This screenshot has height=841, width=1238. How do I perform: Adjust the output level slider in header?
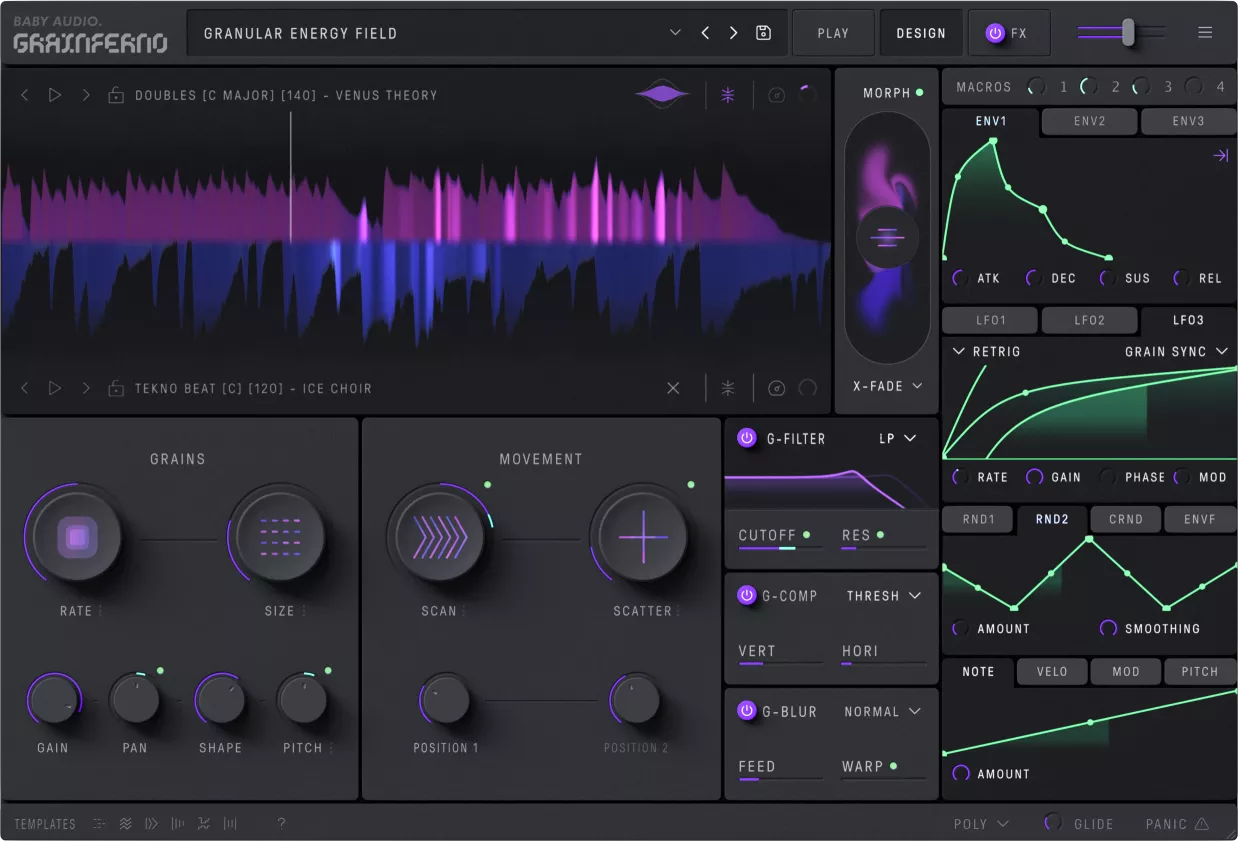(x=1128, y=32)
